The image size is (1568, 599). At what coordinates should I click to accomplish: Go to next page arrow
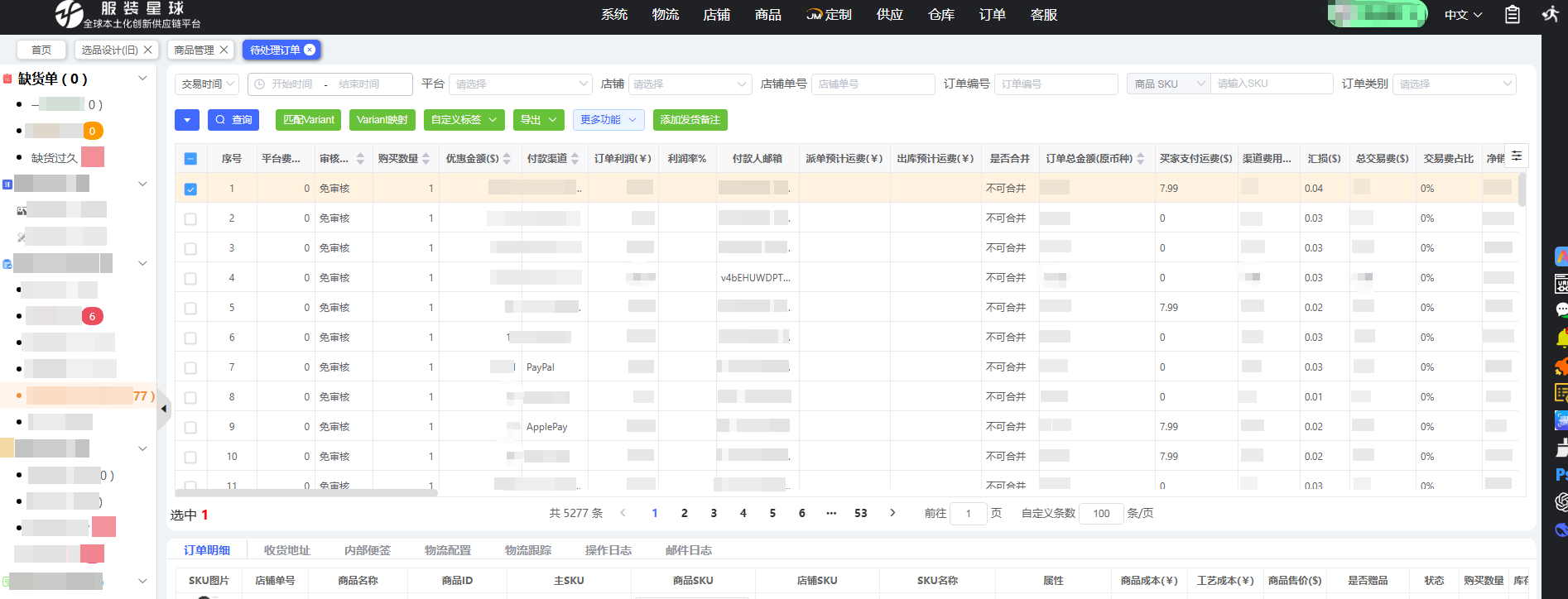(x=892, y=513)
